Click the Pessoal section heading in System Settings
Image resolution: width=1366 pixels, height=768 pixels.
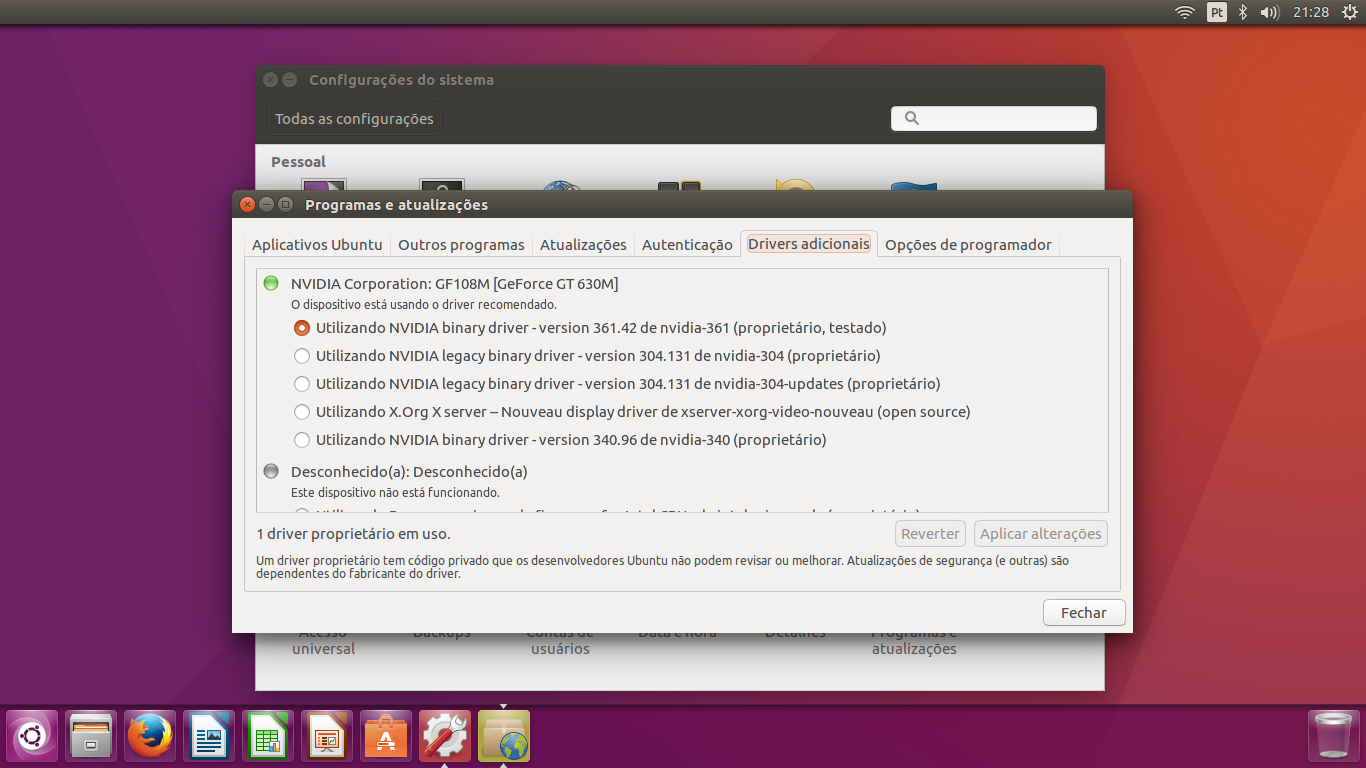point(298,162)
